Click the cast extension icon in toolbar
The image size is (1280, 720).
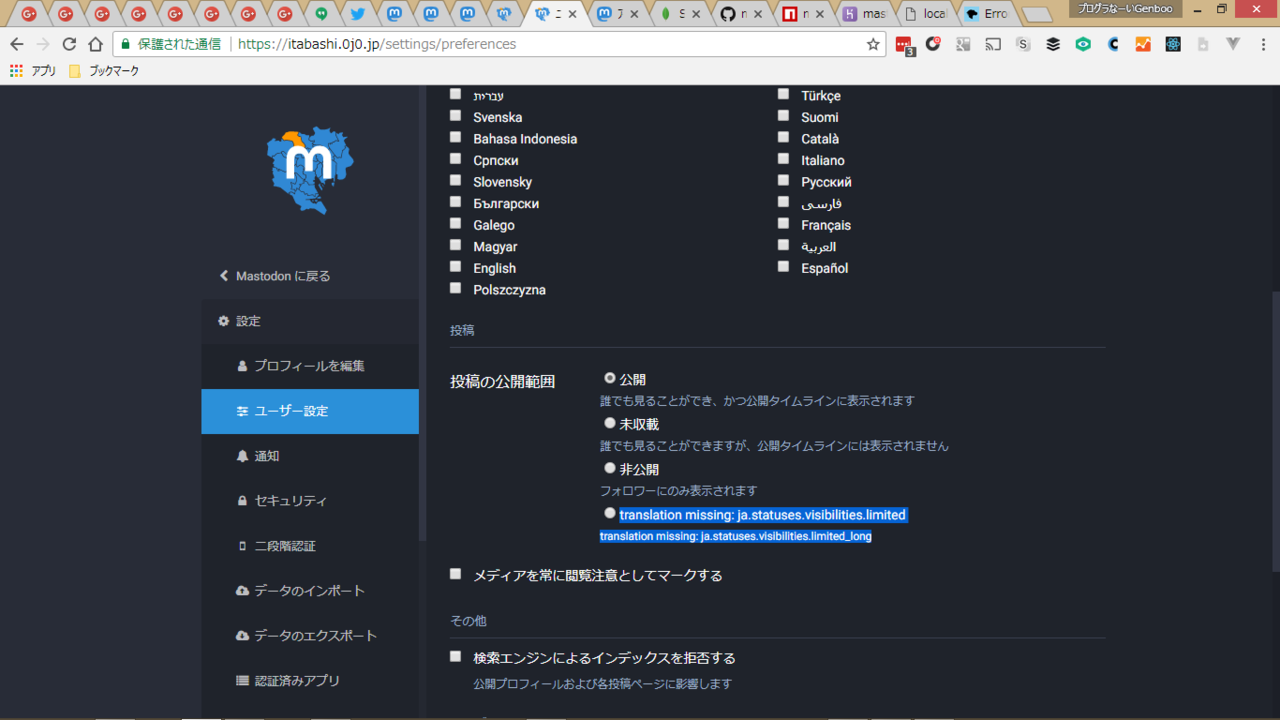coord(993,44)
